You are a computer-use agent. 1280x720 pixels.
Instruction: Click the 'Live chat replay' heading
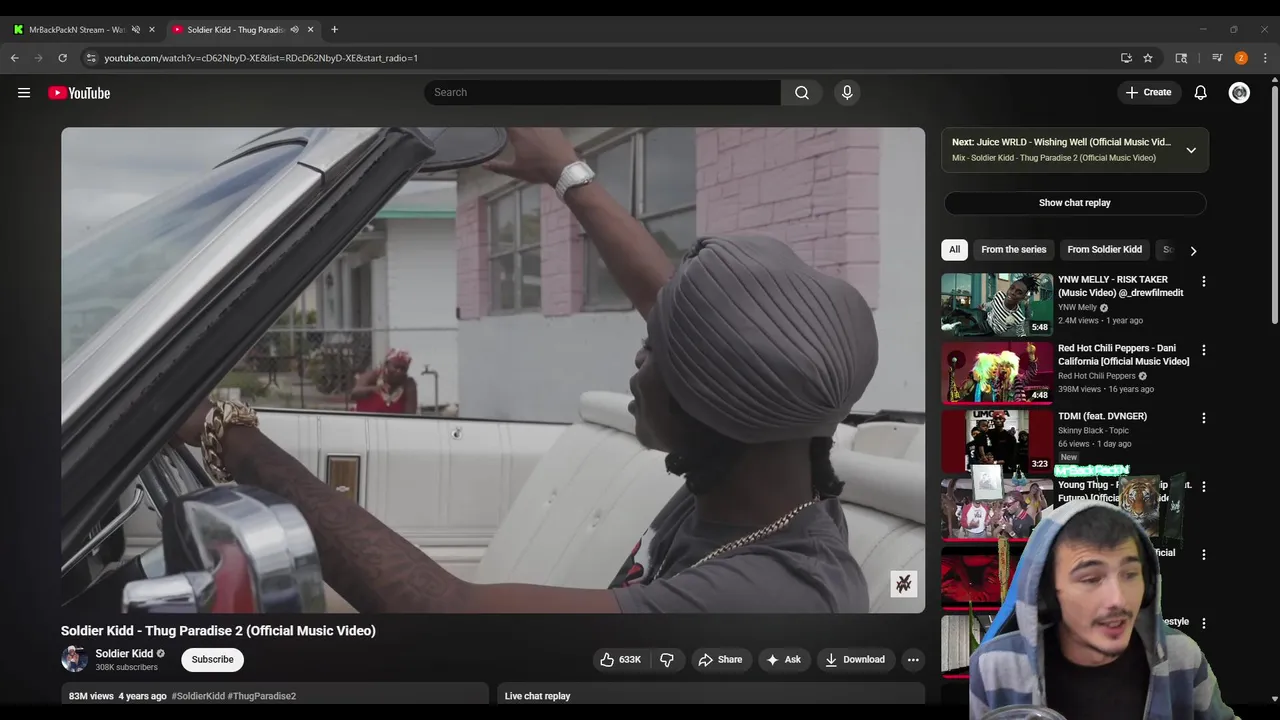pyautogui.click(x=537, y=696)
